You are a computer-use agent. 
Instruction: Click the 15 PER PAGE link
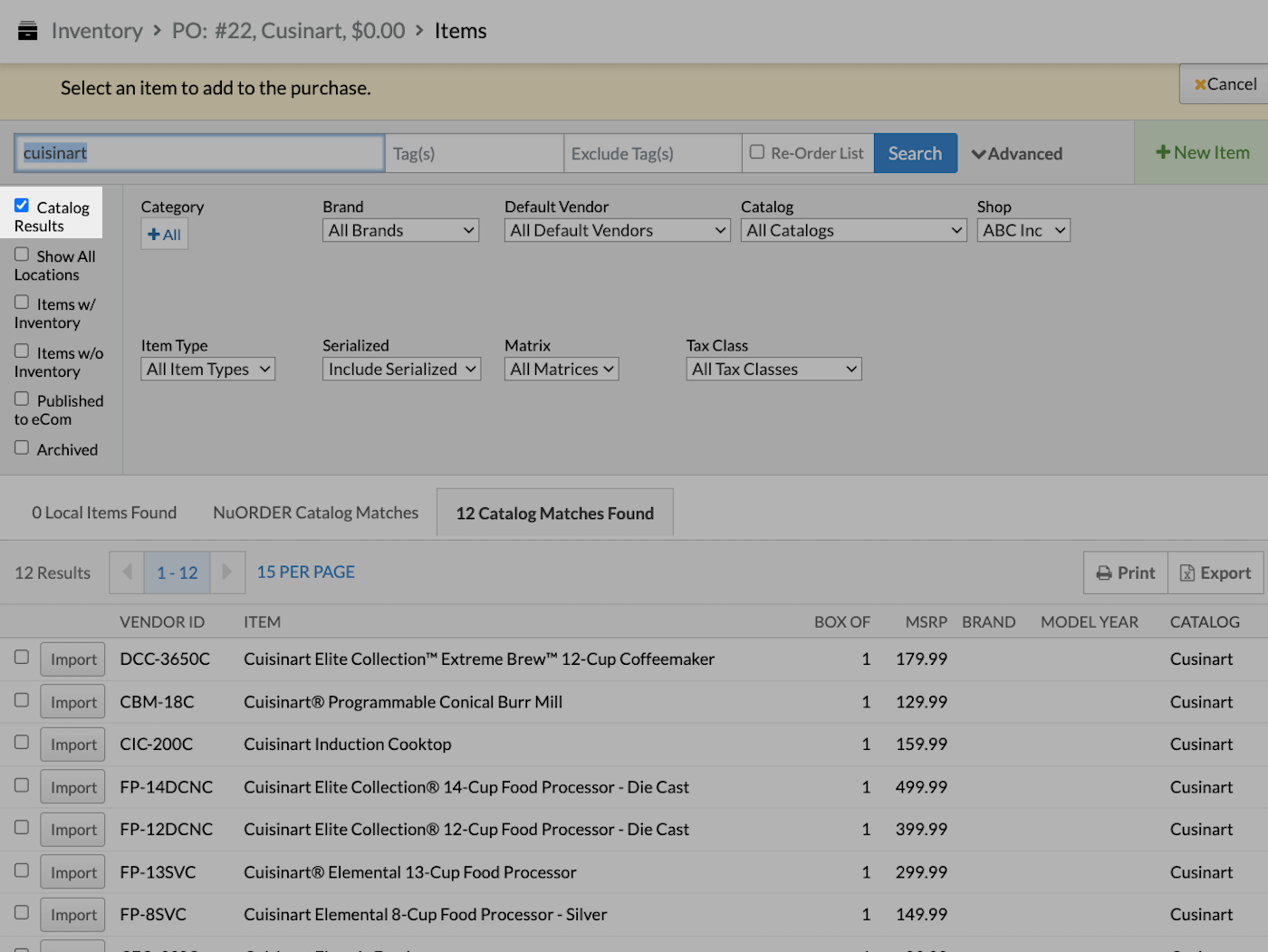[x=304, y=572]
